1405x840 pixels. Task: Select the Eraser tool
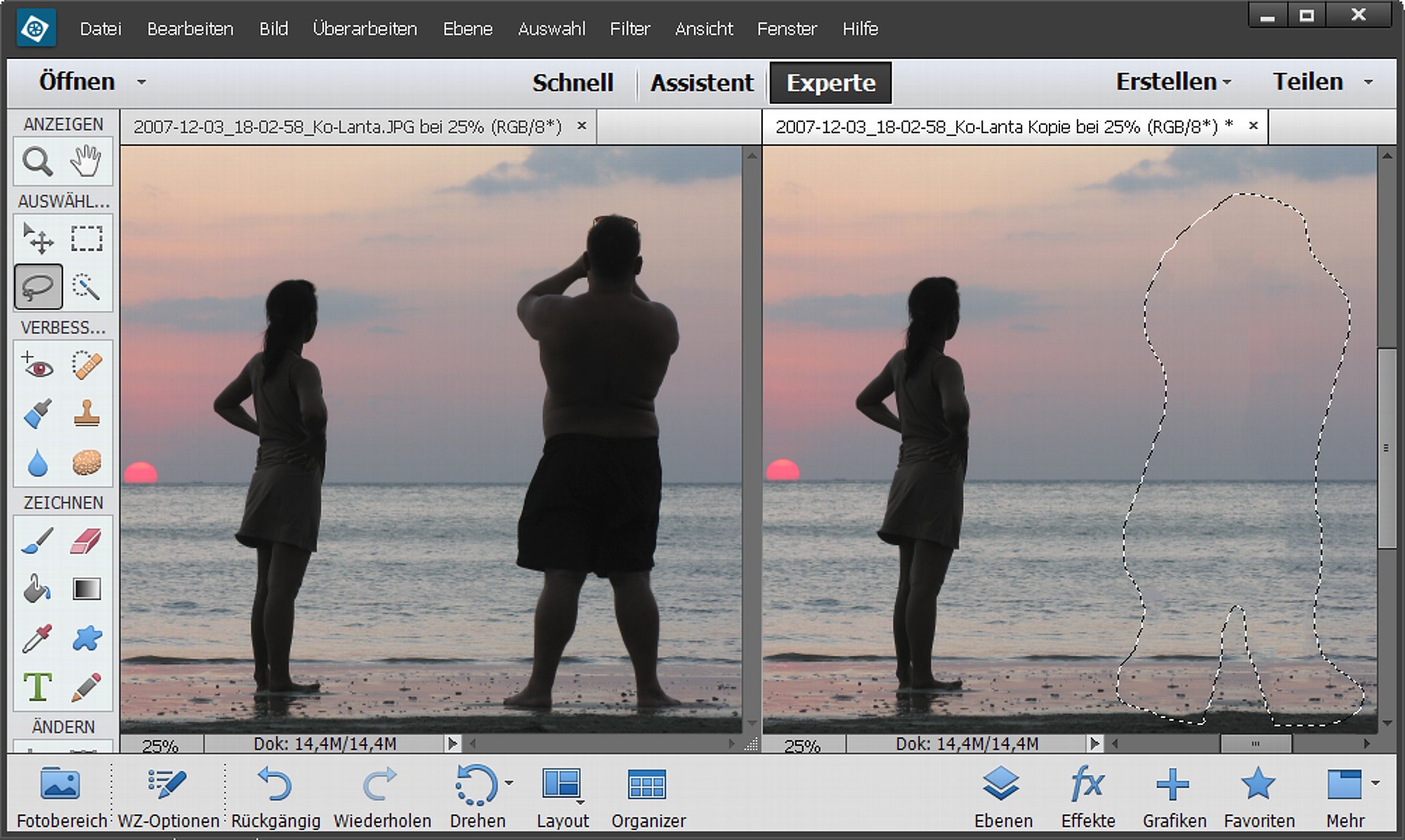tap(86, 540)
